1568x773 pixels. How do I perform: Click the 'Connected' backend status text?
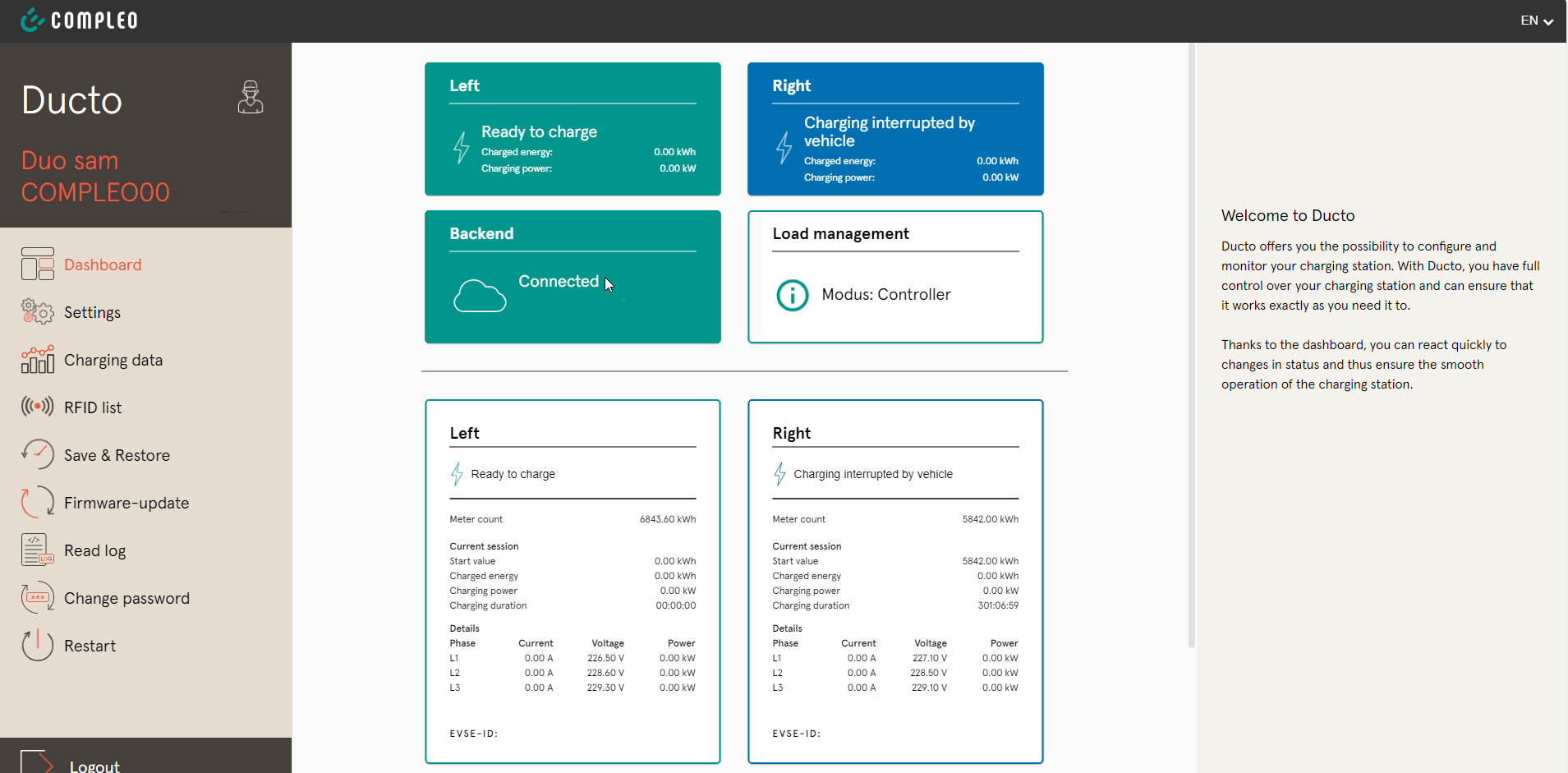pos(559,281)
